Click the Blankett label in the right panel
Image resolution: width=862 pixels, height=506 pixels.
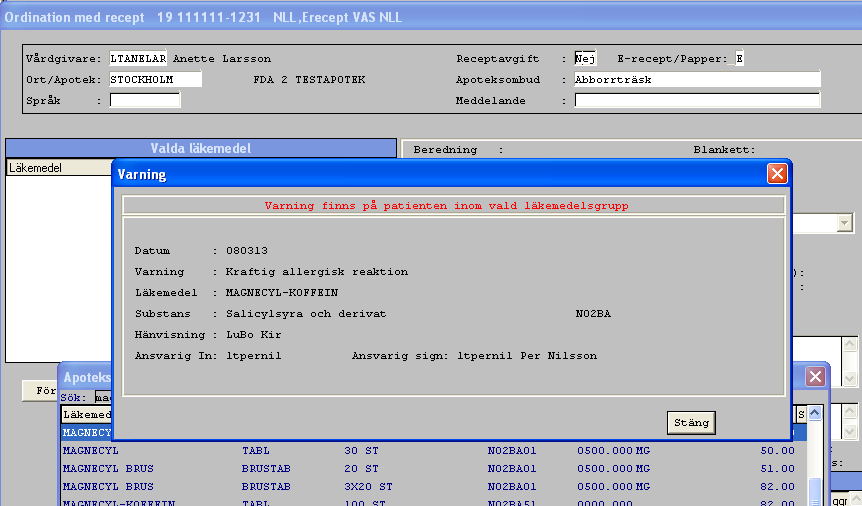[x=724, y=150]
